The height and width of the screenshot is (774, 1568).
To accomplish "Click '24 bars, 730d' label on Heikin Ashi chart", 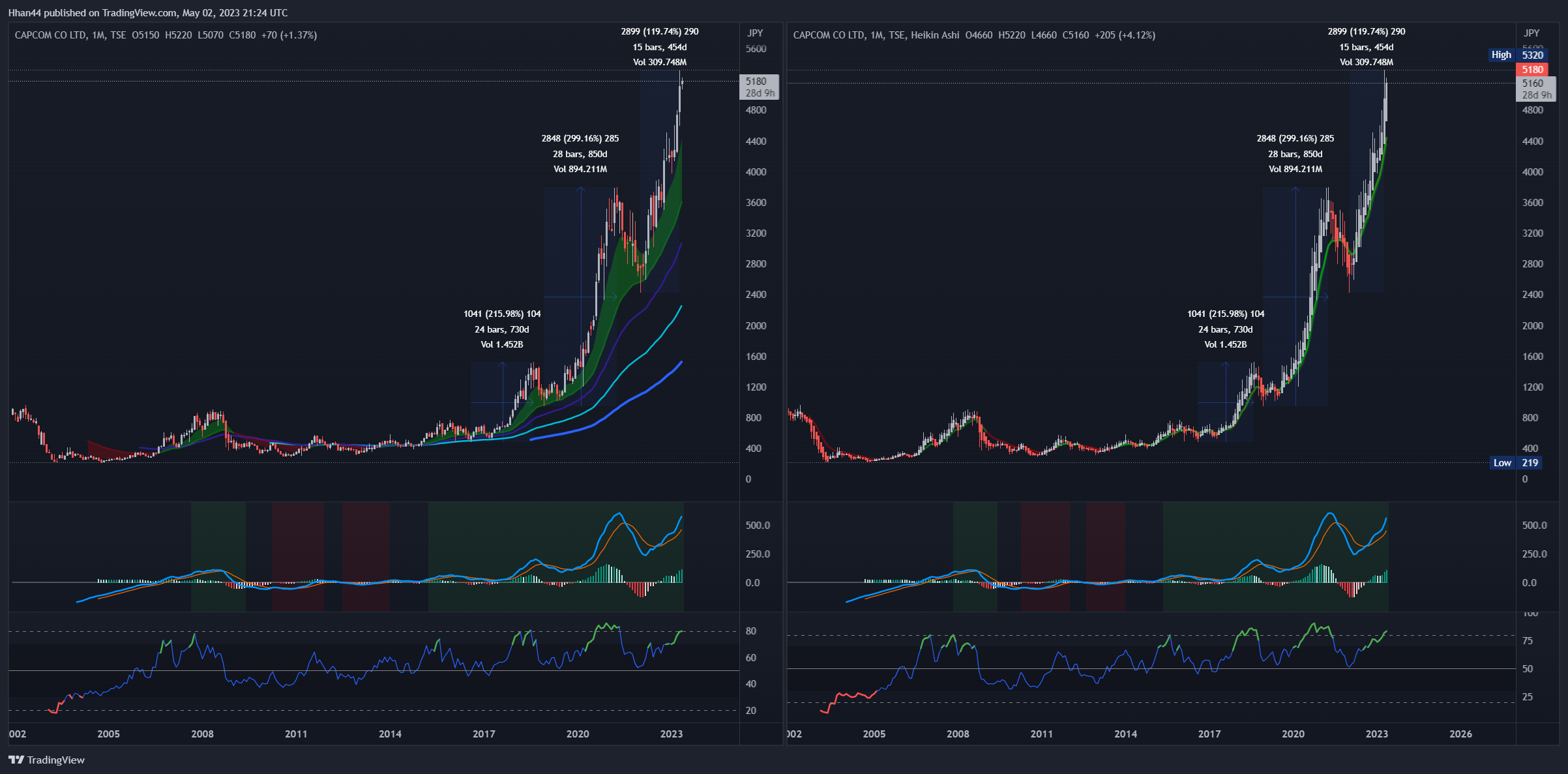I will 1226,329.
